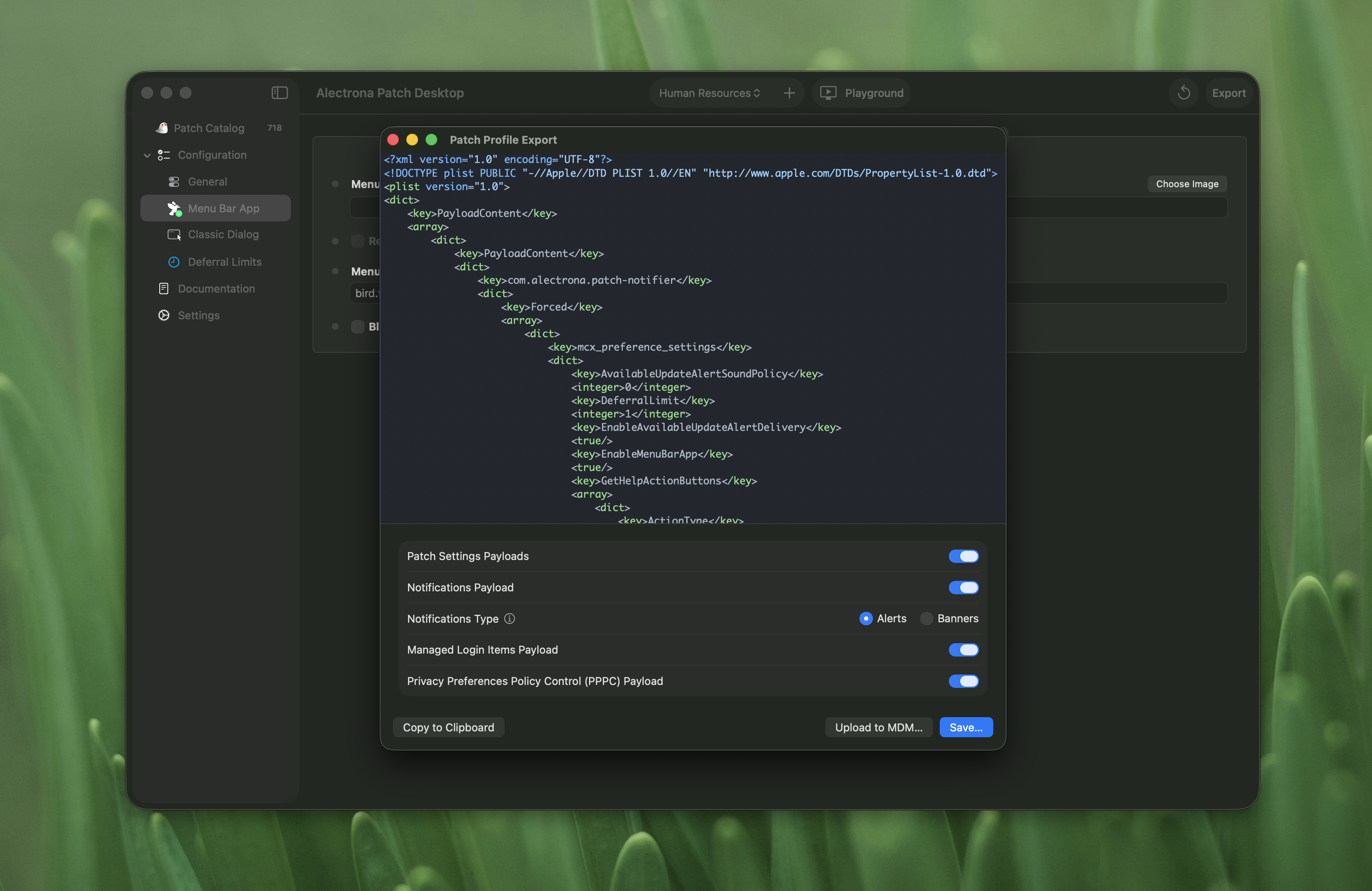Select General in the sidebar

(216, 181)
